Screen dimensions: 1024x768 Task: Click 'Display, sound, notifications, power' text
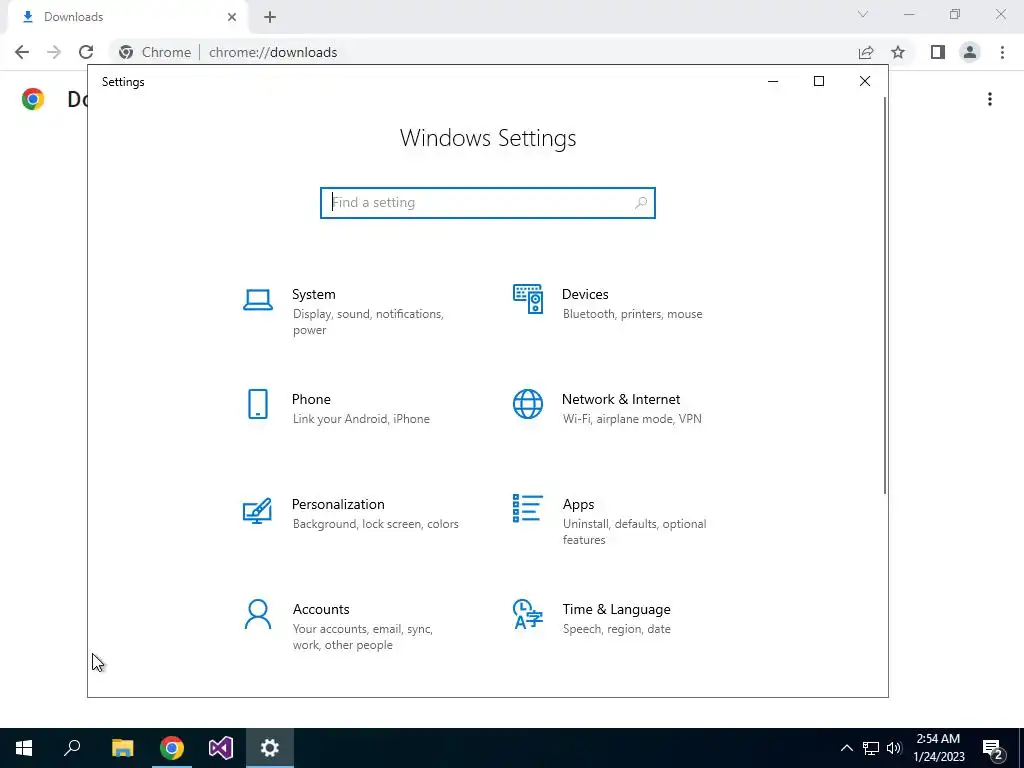pyautogui.click(x=368, y=322)
